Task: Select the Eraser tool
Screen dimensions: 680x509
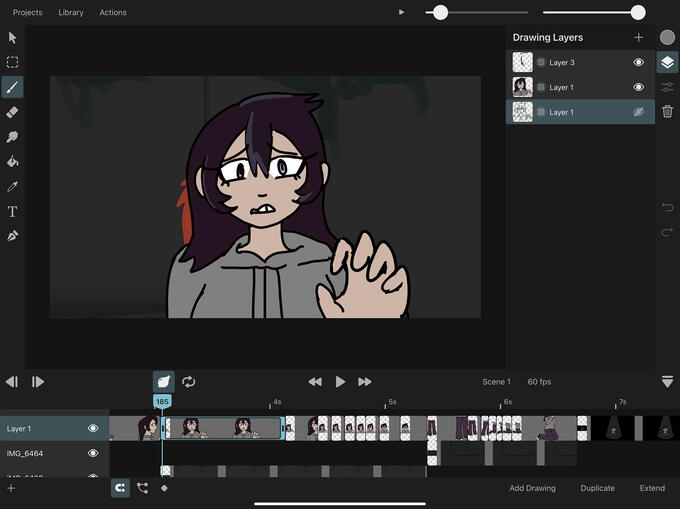Action: [13, 112]
